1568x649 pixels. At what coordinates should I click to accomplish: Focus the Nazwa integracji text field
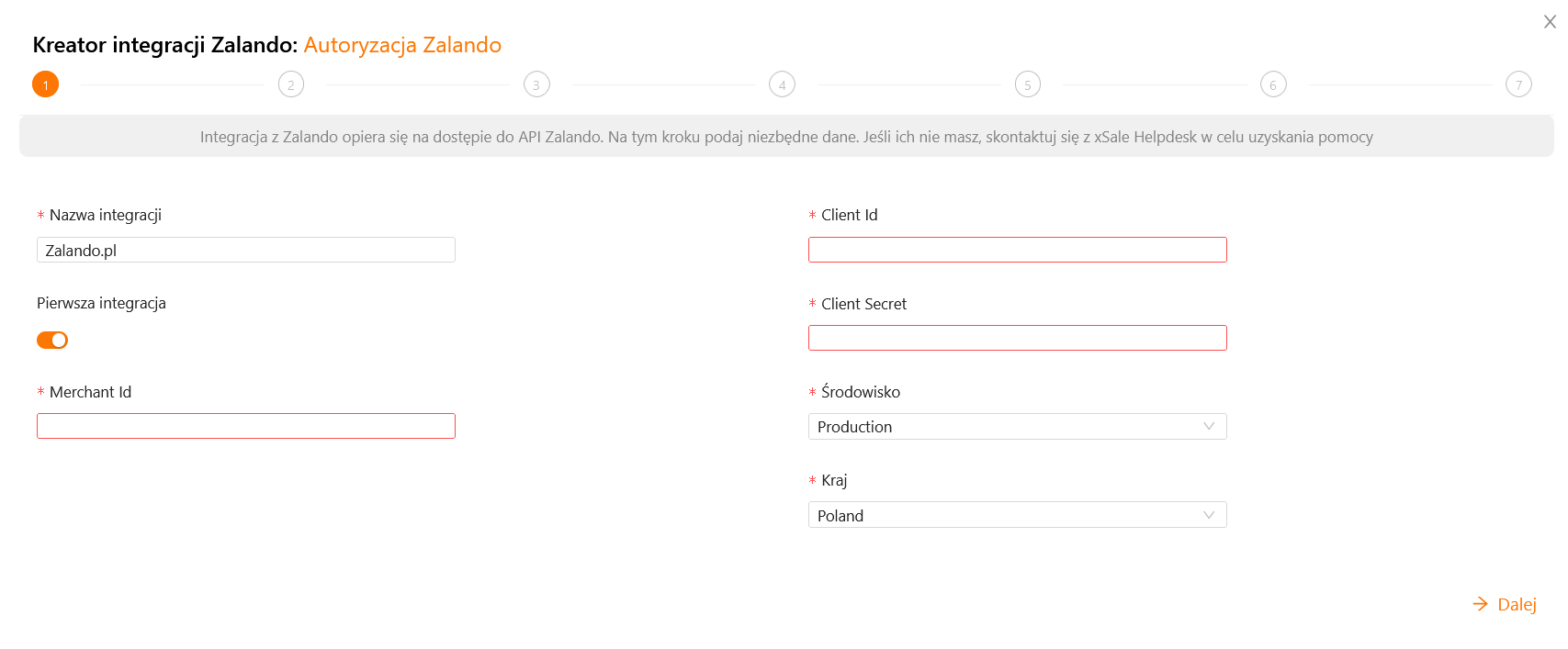click(246, 250)
